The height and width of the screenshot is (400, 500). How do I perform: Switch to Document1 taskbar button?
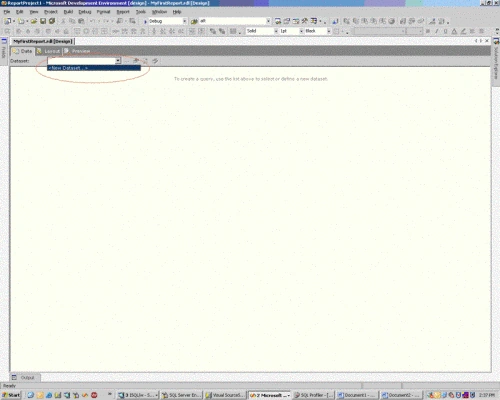356,395
